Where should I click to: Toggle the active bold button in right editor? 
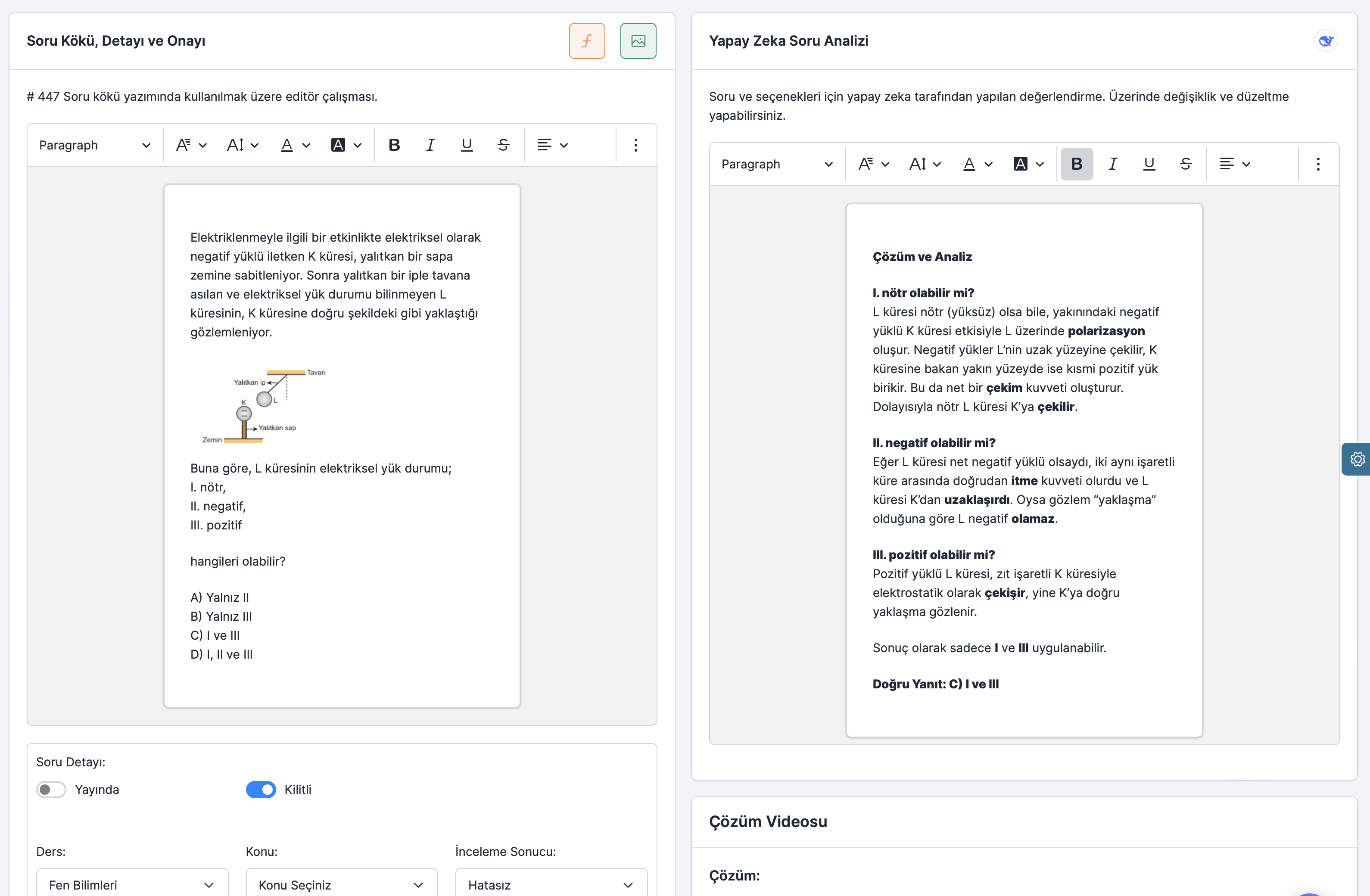click(x=1076, y=164)
